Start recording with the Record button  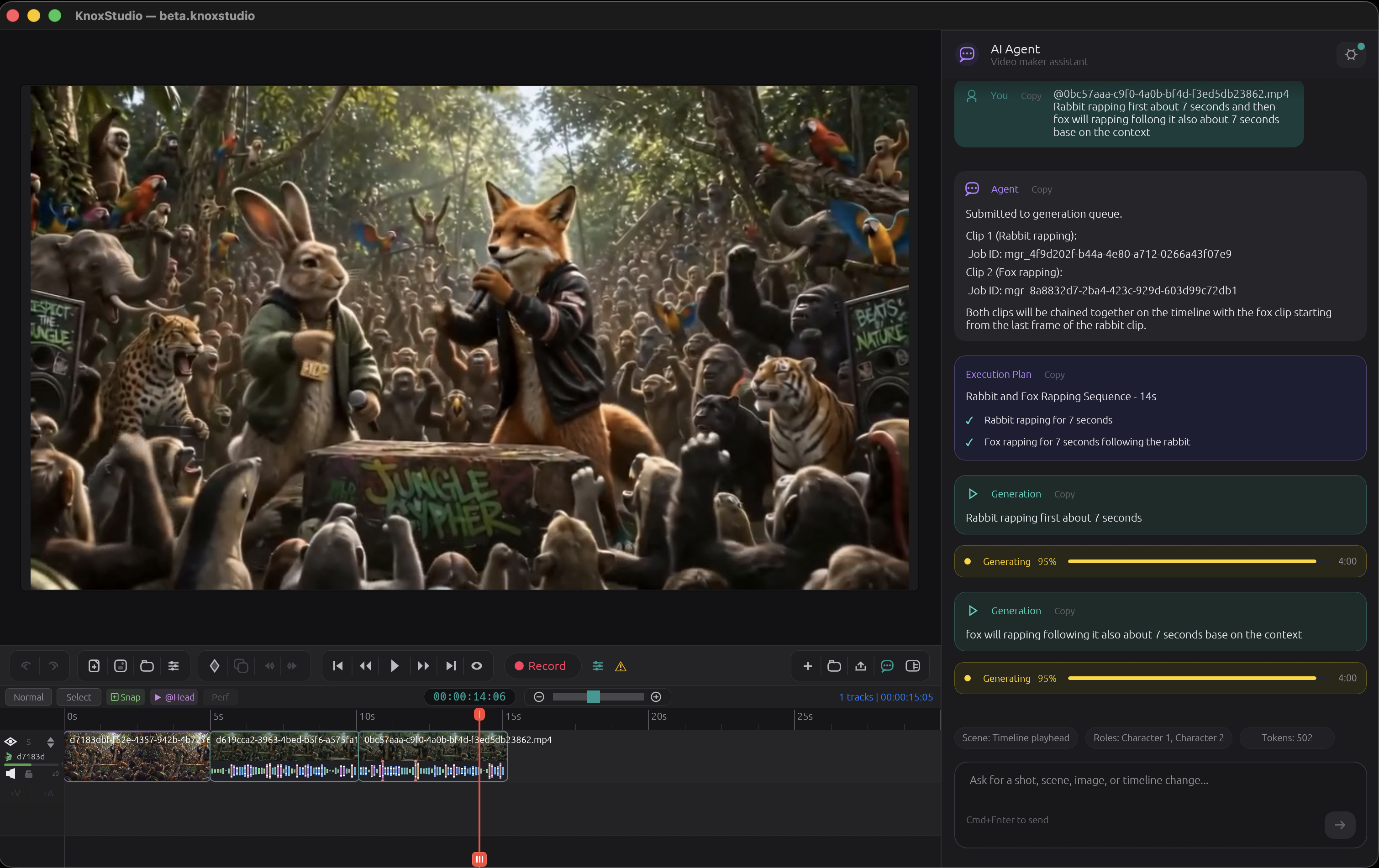click(540, 665)
